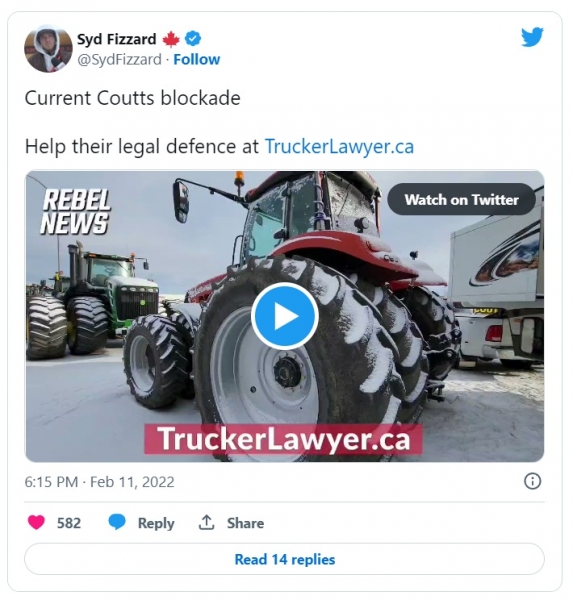This screenshot has width=573, height=600.
Task: Click the Twitter bird logo
Action: click(532, 37)
